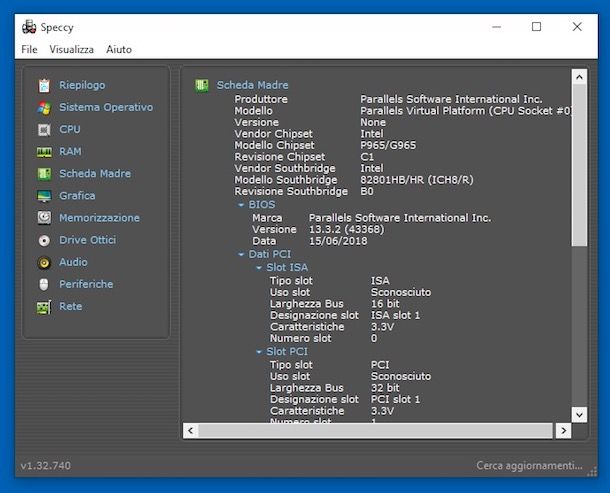Collapse the BIOS section
Image resolution: width=610 pixels, height=493 pixels.
[241, 205]
